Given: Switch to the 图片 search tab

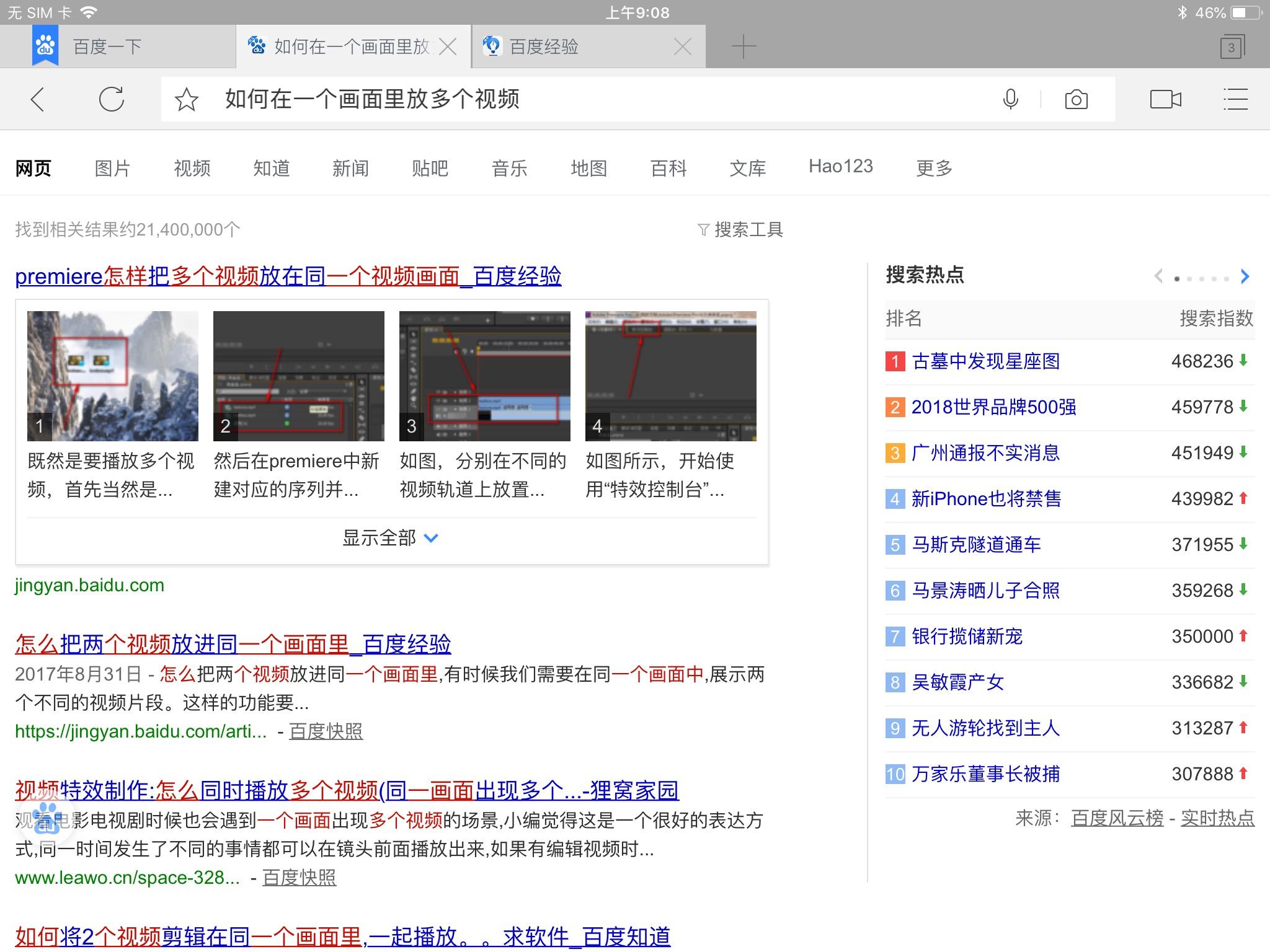Looking at the screenshot, I should coord(112,168).
